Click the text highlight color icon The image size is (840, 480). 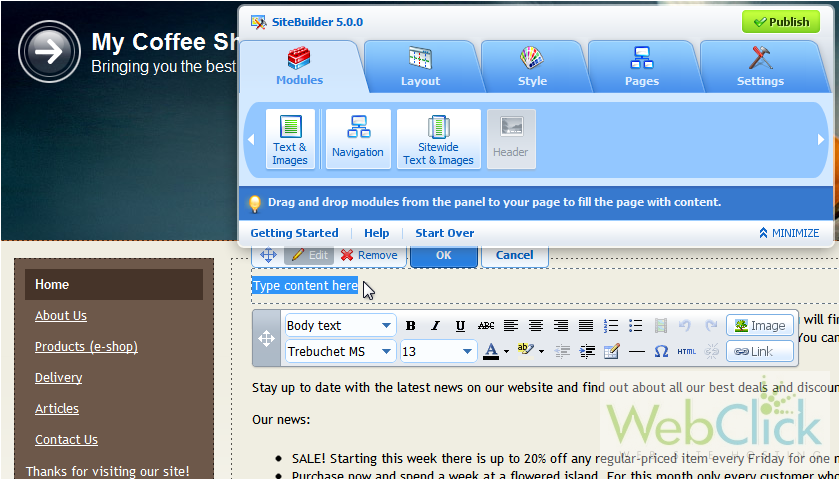tap(526, 350)
